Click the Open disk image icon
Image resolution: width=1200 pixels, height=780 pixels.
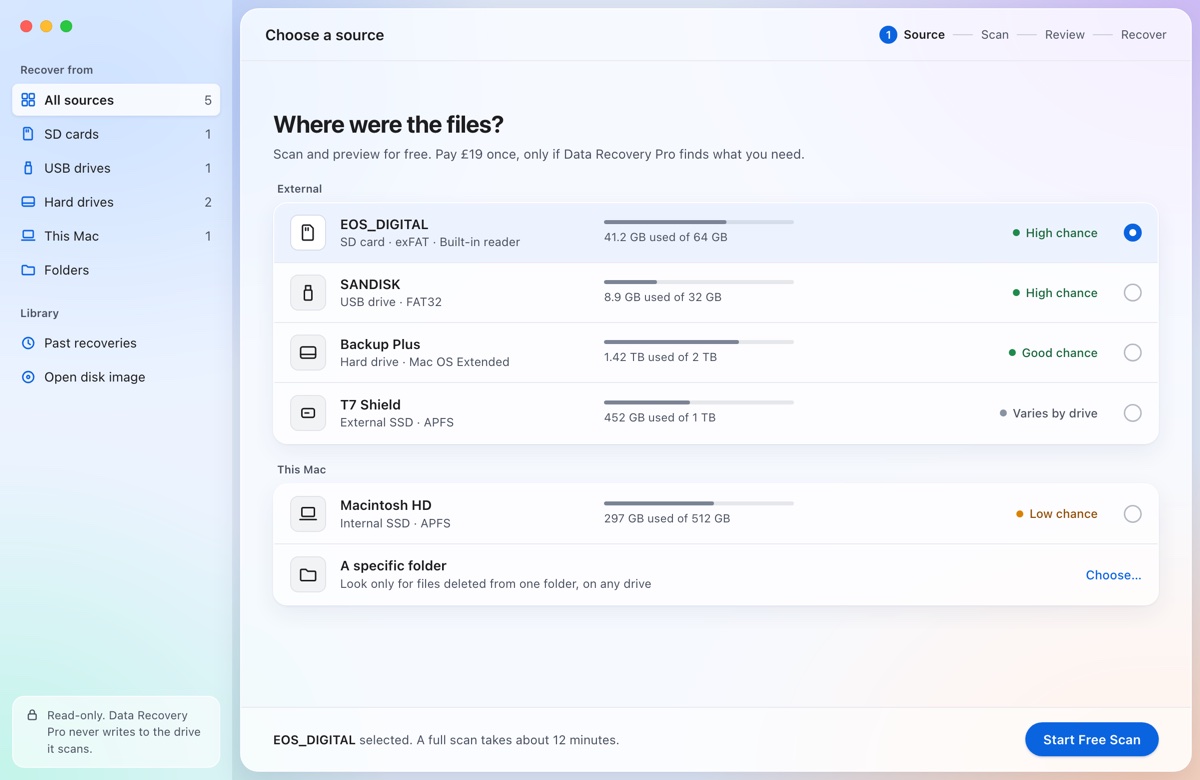pos(28,377)
